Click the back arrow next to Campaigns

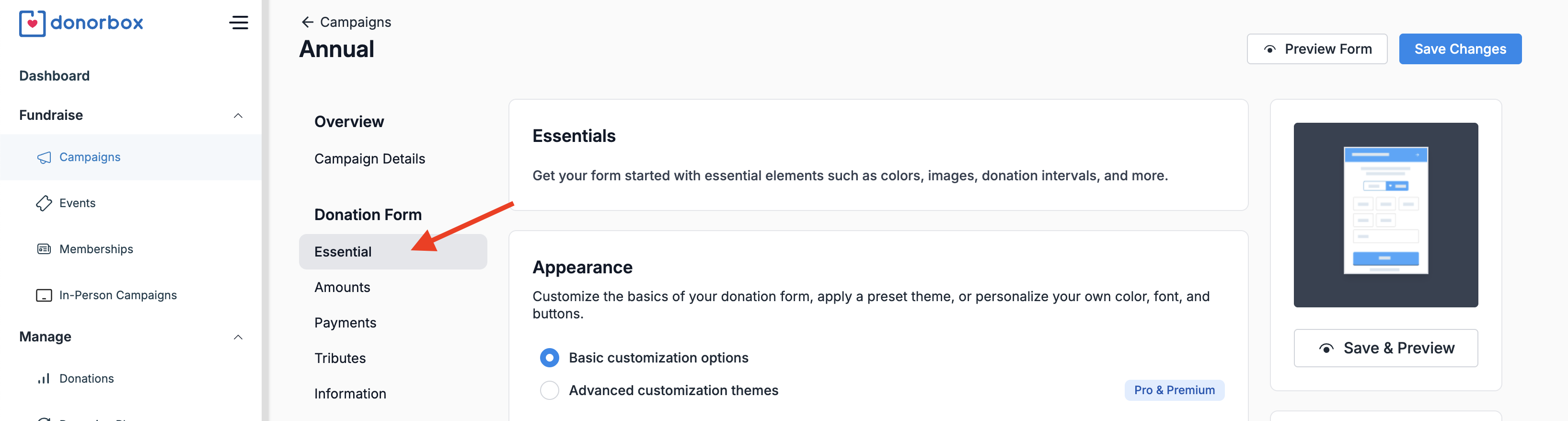pyautogui.click(x=307, y=23)
